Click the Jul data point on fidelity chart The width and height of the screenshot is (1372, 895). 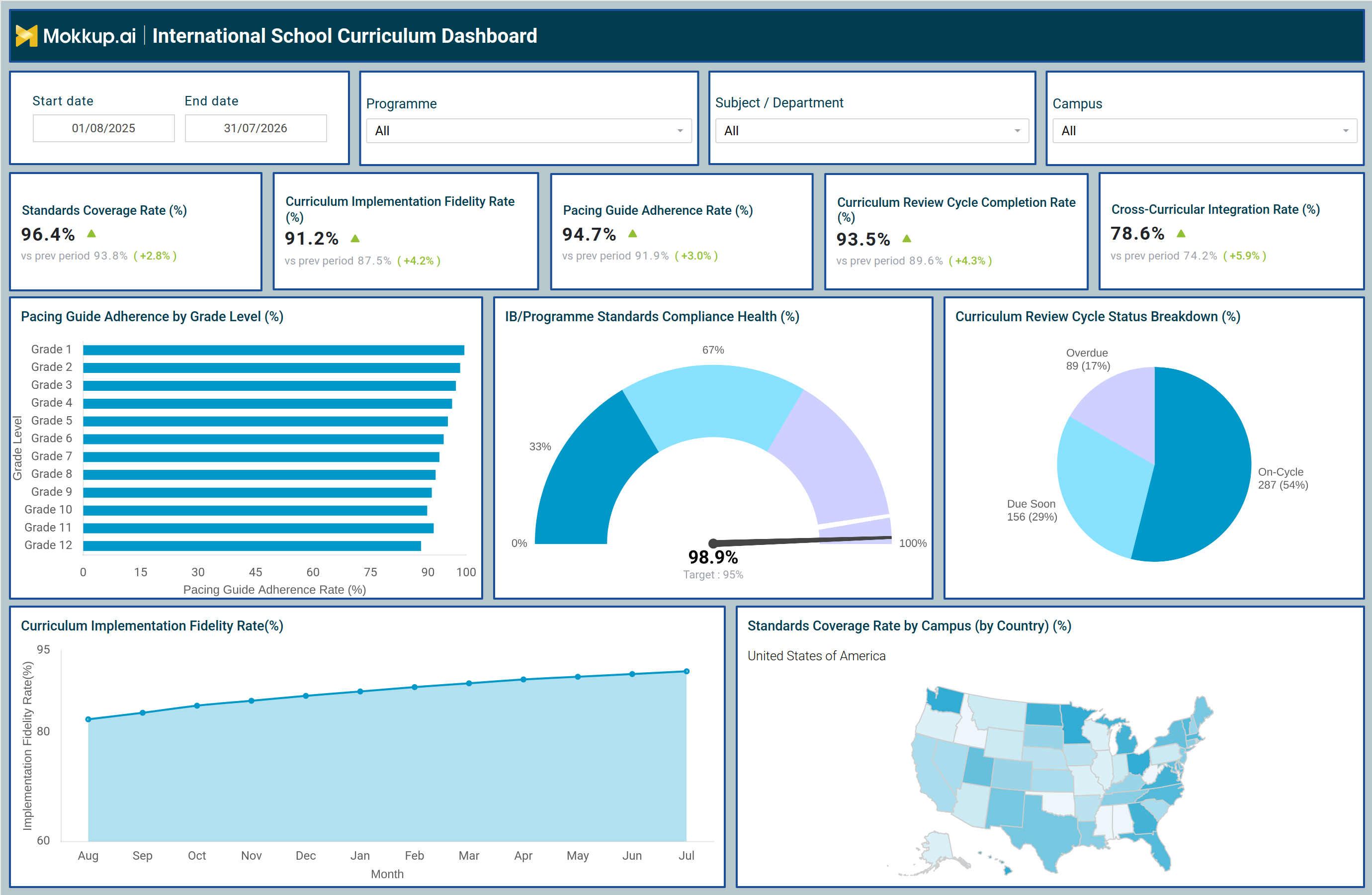tap(686, 671)
